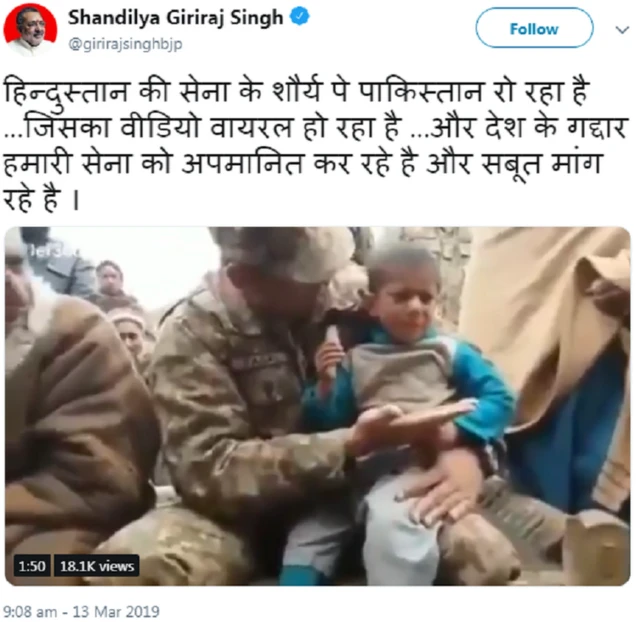The image size is (640, 622).
Task: Play the embedded tweet video
Action: [x=317, y=406]
